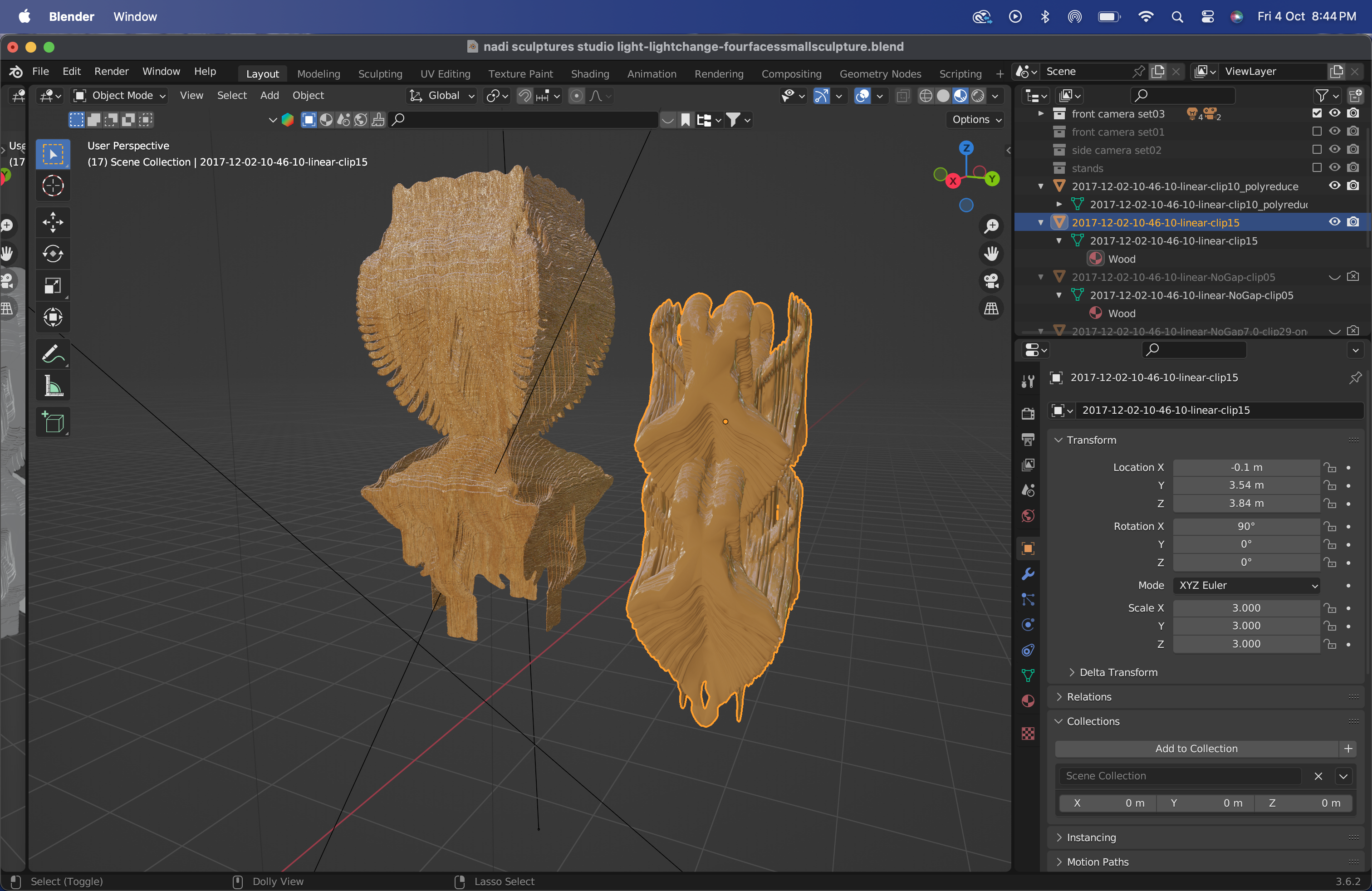Switch to the Shading workspace tab
The image size is (1372, 891).
pos(590,74)
